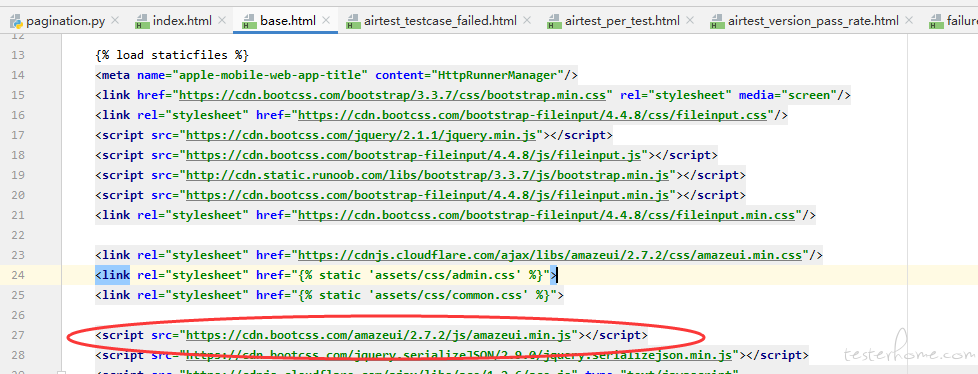
Task: Click the file icon on airtest_testcase_failed.html tab
Action: click(x=354, y=22)
